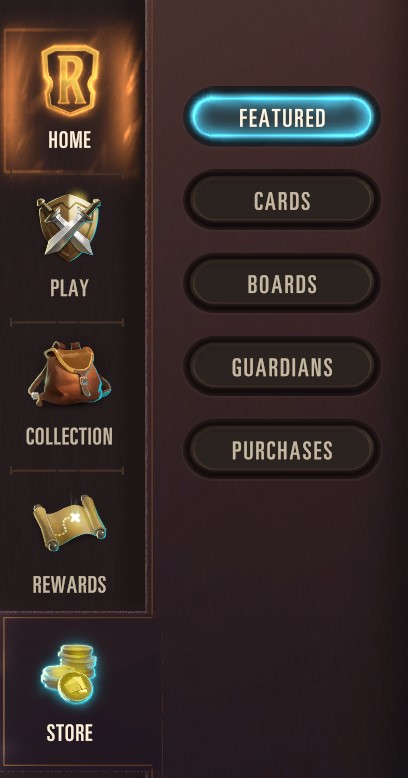The width and height of the screenshot is (408, 778).
Task: Click the gold coins Store icon
Action: [69, 673]
